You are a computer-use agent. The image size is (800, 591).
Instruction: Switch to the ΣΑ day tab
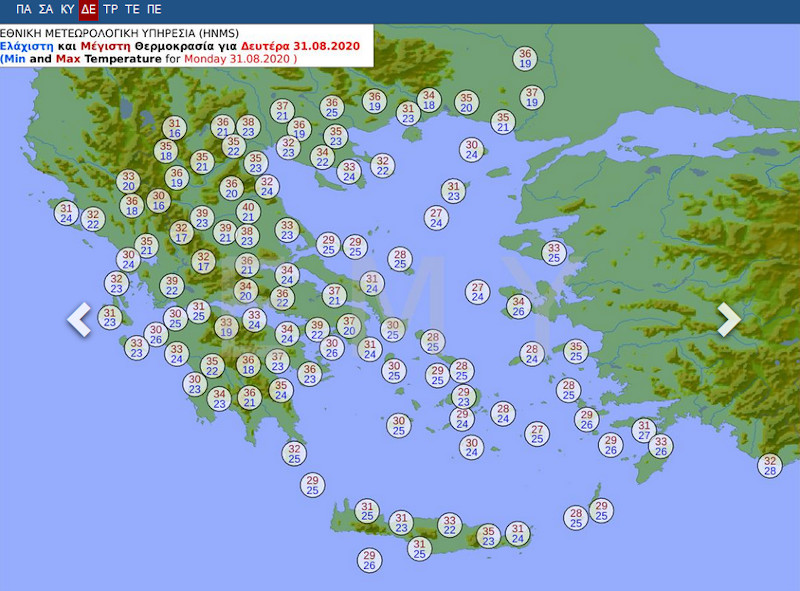pyautogui.click(x=46, y=10)
